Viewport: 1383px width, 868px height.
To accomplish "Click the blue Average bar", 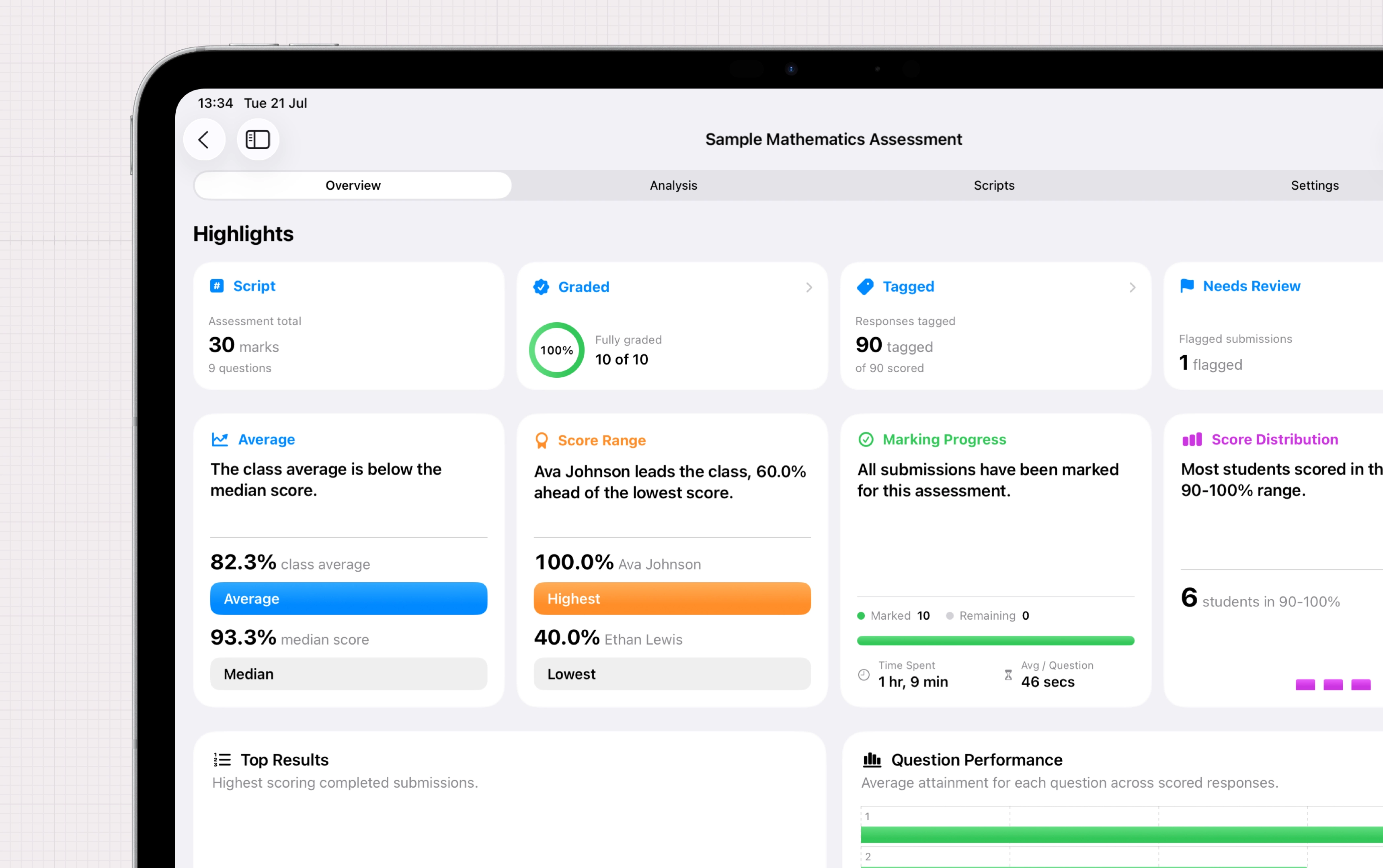I will coord(349,599).
